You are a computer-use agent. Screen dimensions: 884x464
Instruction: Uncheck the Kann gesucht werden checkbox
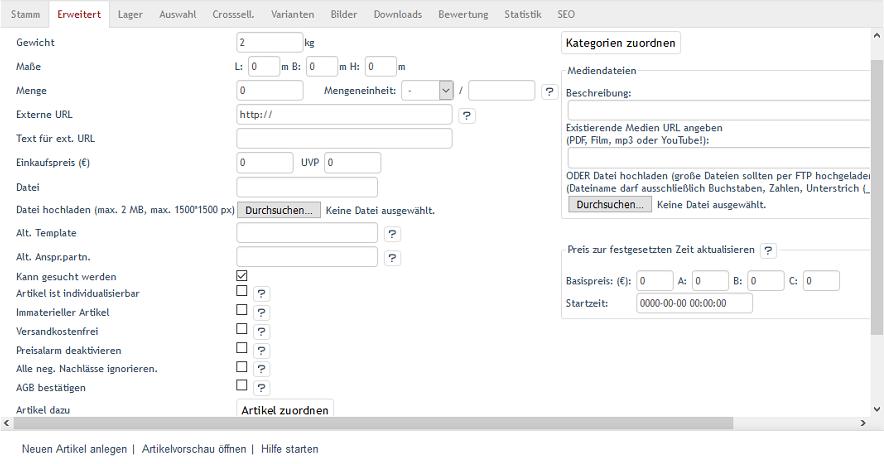(241, 276)
